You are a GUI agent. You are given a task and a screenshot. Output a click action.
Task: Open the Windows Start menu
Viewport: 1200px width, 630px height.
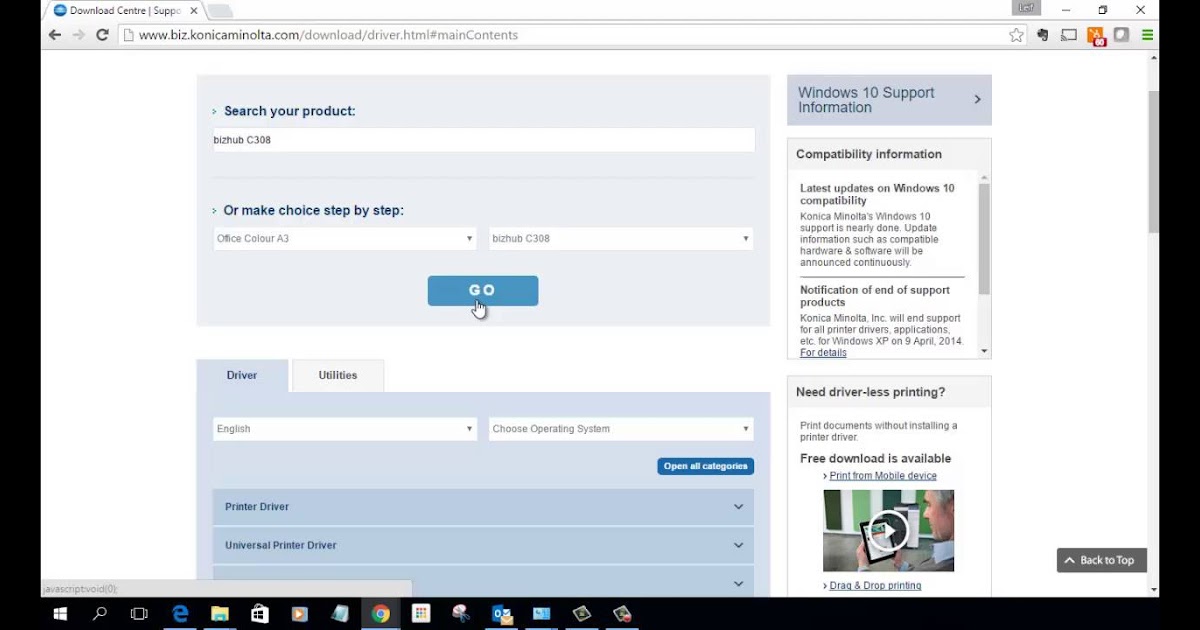point(59,614)
